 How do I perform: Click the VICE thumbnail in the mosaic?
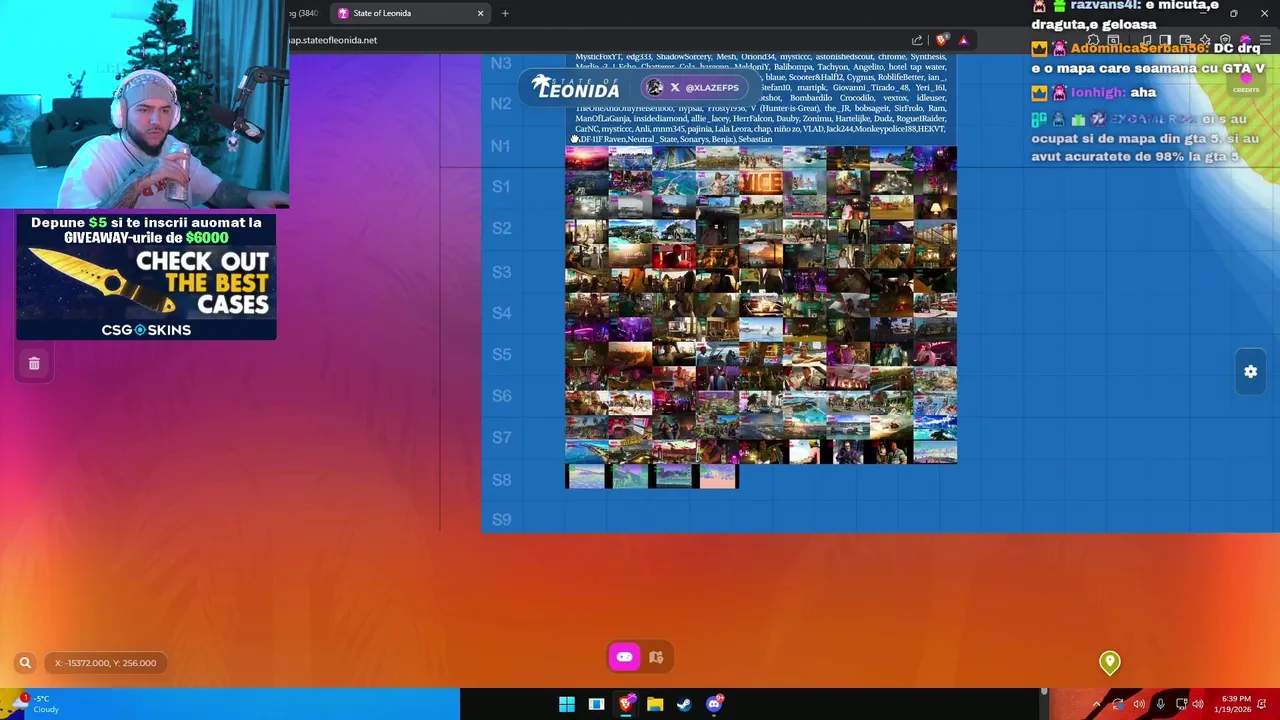click(760, 183)
